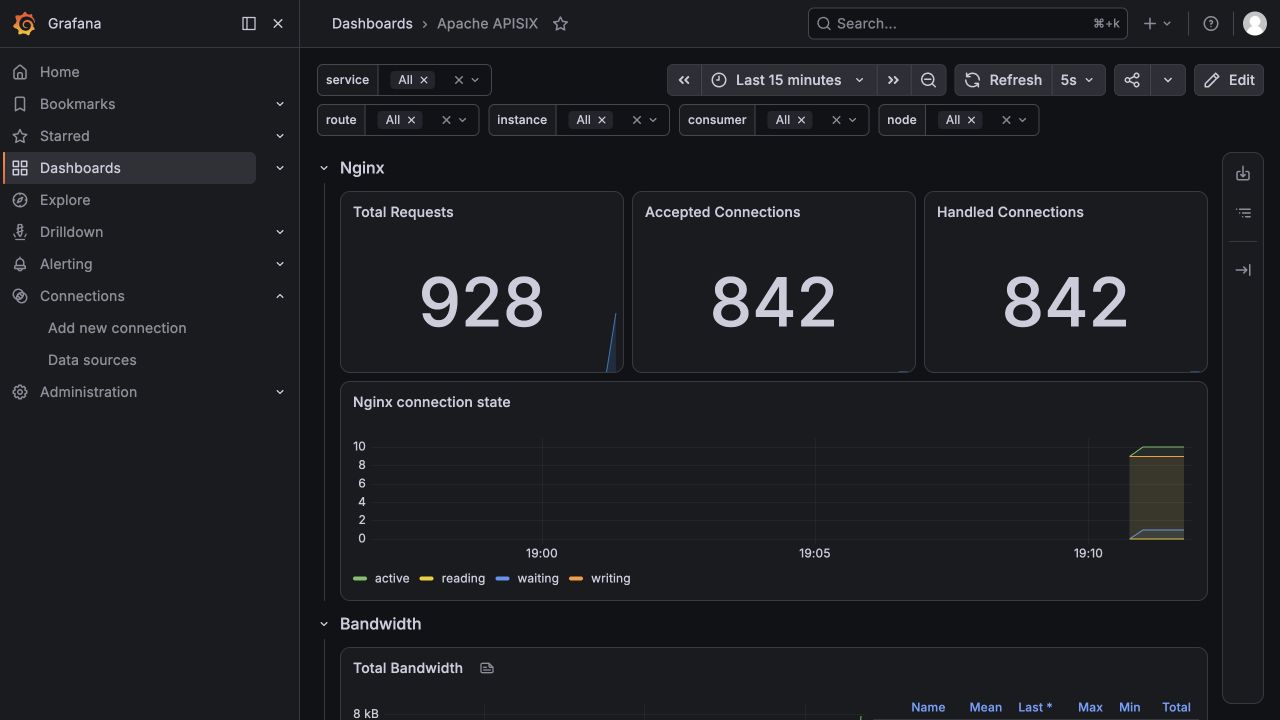Open the consumer variable dropdown
The width and height of the screenshot is (1280, 720).
pyautogui.click(x=853, y=120)
